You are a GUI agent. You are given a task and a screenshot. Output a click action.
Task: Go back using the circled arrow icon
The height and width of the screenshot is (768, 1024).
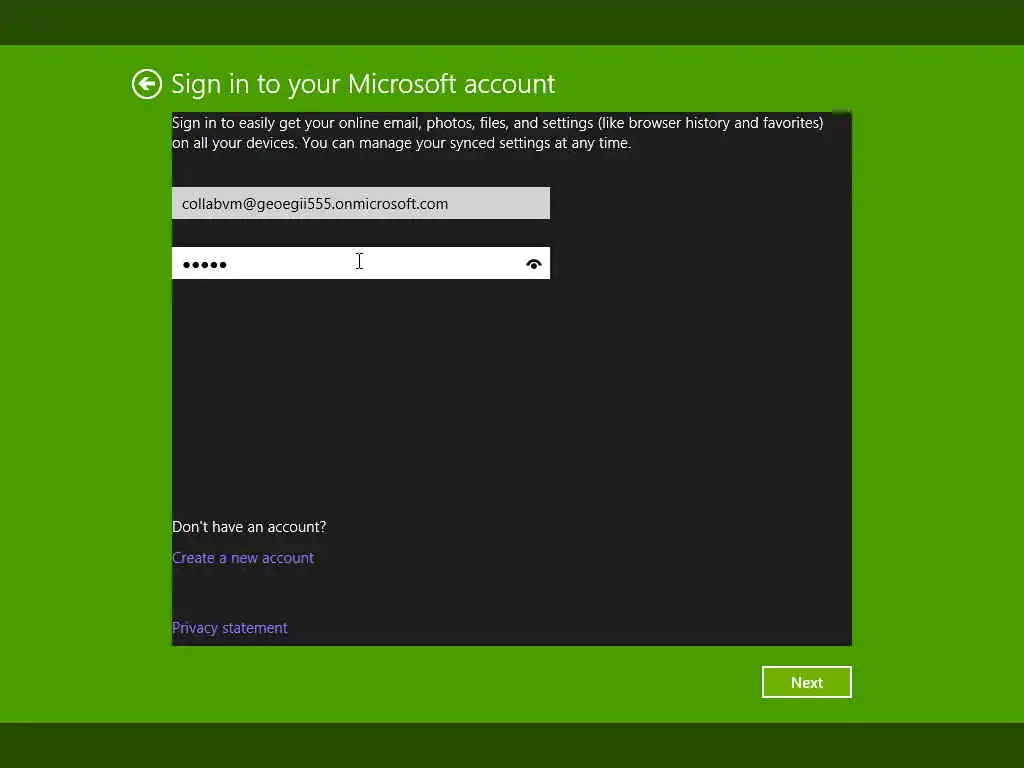[x=146, y=84]
